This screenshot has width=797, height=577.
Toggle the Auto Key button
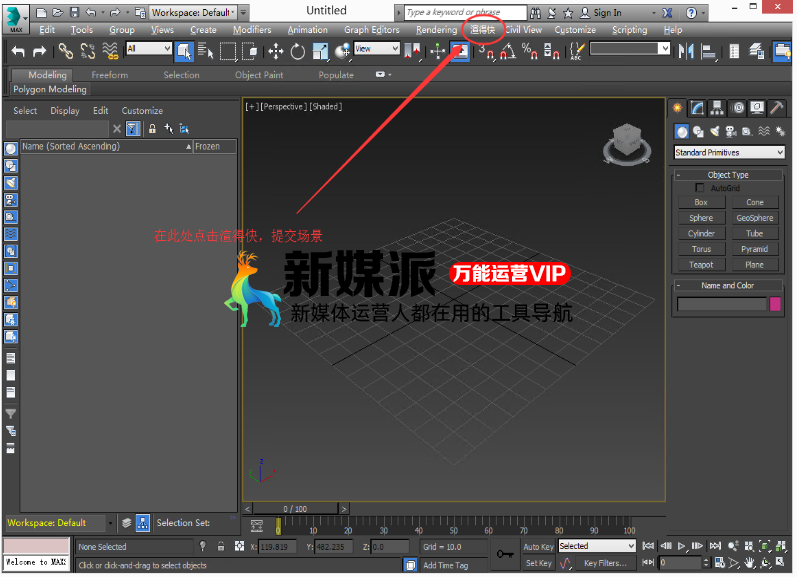click(x=538, y=547)
